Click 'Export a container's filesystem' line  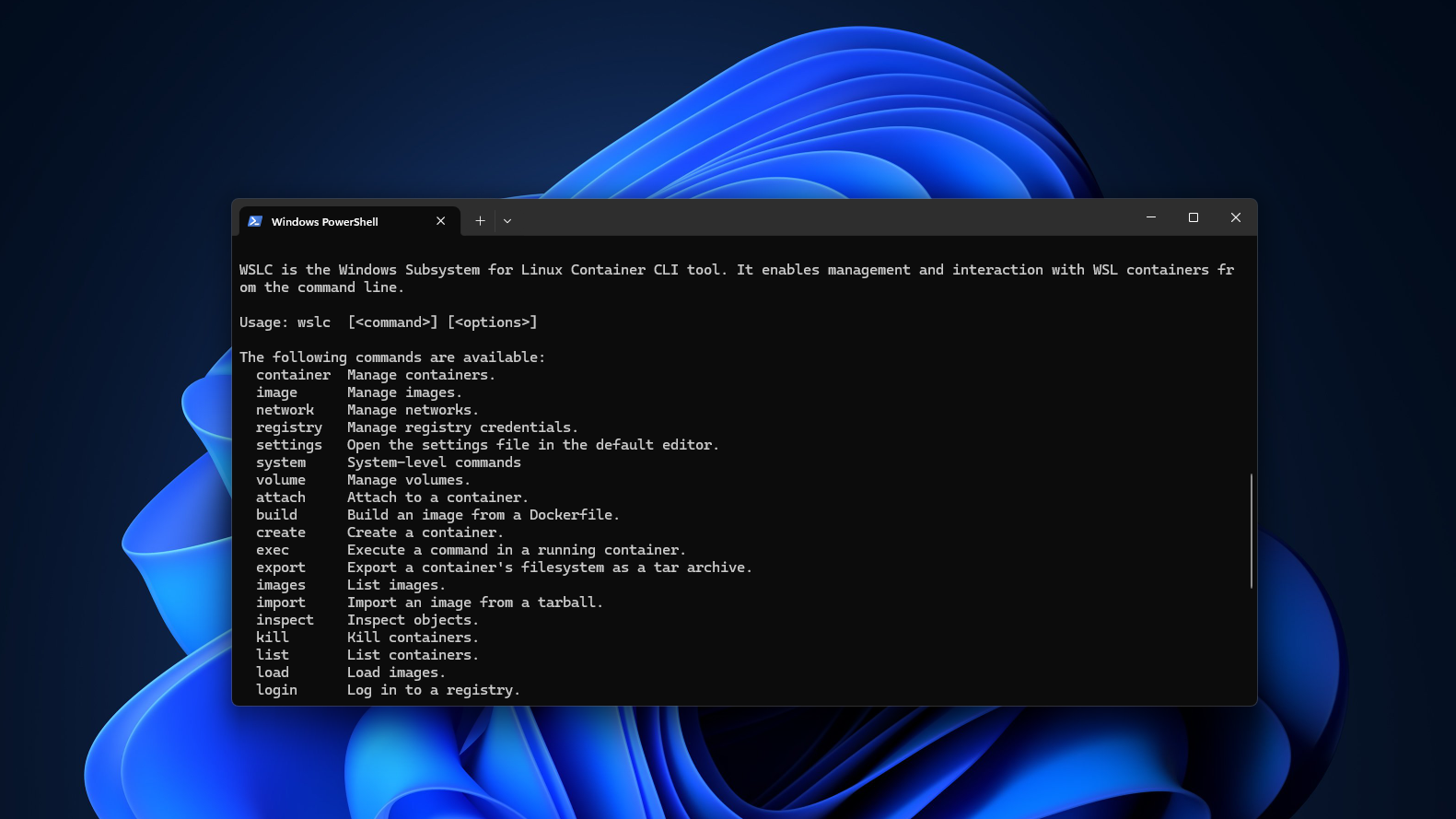coord(550,567)
